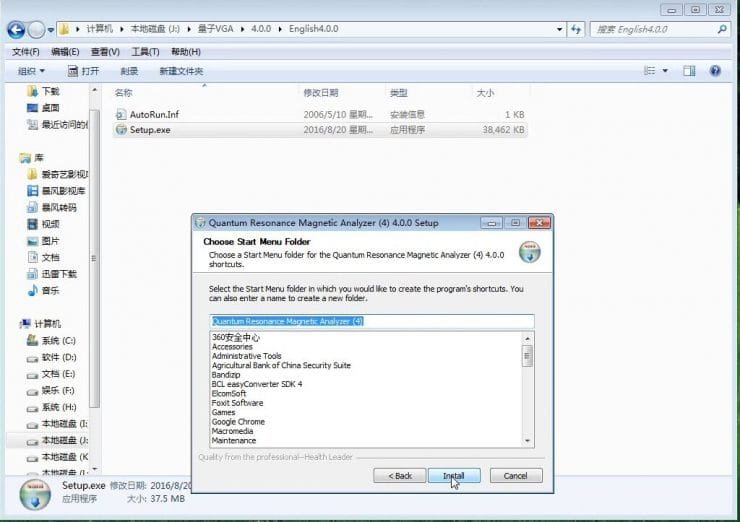Sort by 修改日期 column header
The width and height of the screenshot is (740, 522).
pyautogui.click(x=321, y=93)
